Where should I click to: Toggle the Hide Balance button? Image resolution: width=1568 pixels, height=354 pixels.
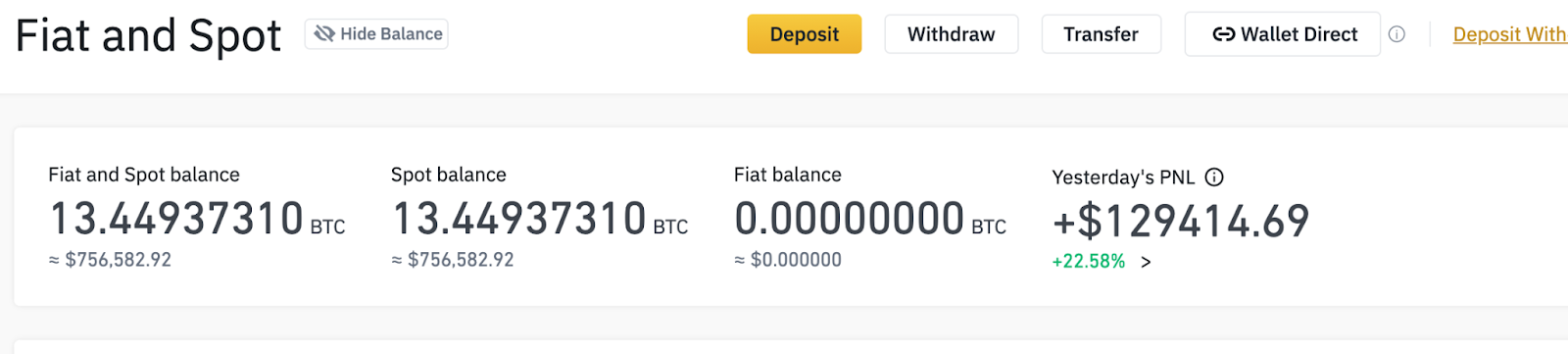coord(376,34)
